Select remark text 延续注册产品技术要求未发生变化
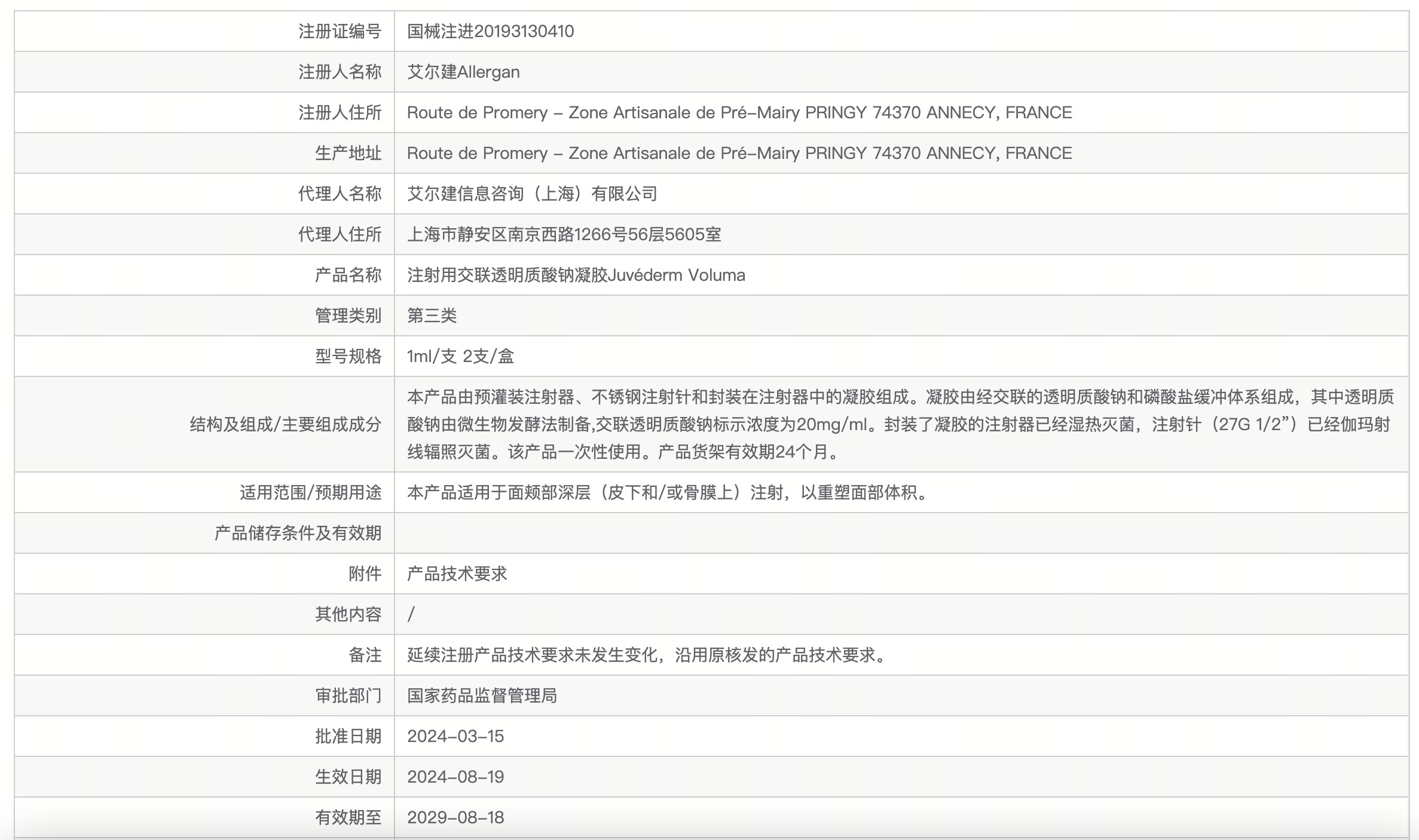This screenshot has height=840, width=1419. click(x=647, y=655)
